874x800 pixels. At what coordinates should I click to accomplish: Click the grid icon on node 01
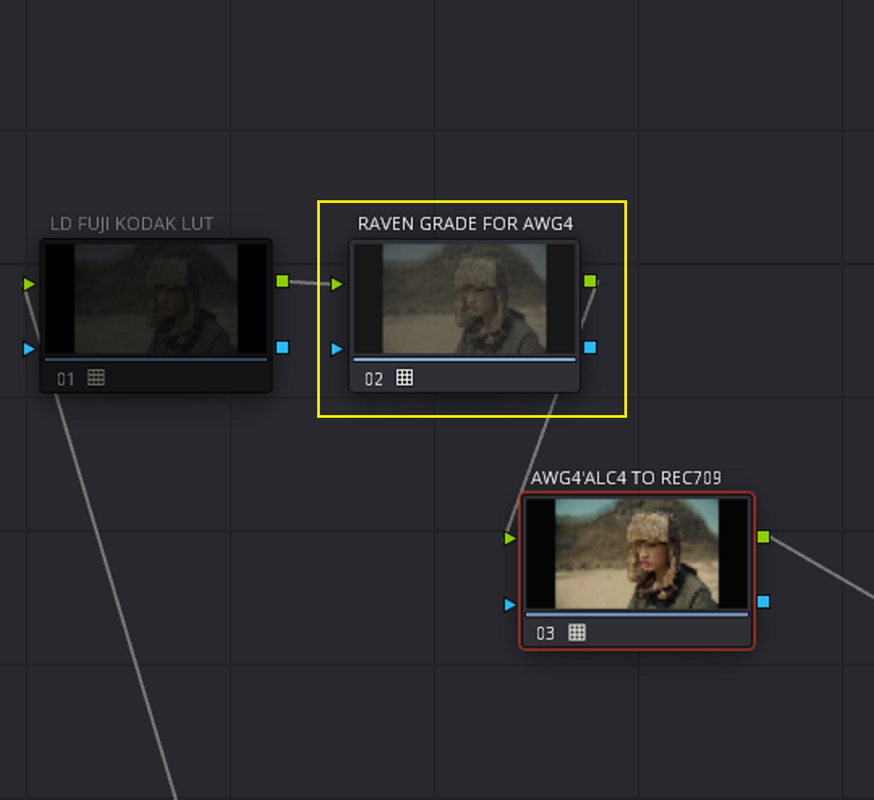96,378
